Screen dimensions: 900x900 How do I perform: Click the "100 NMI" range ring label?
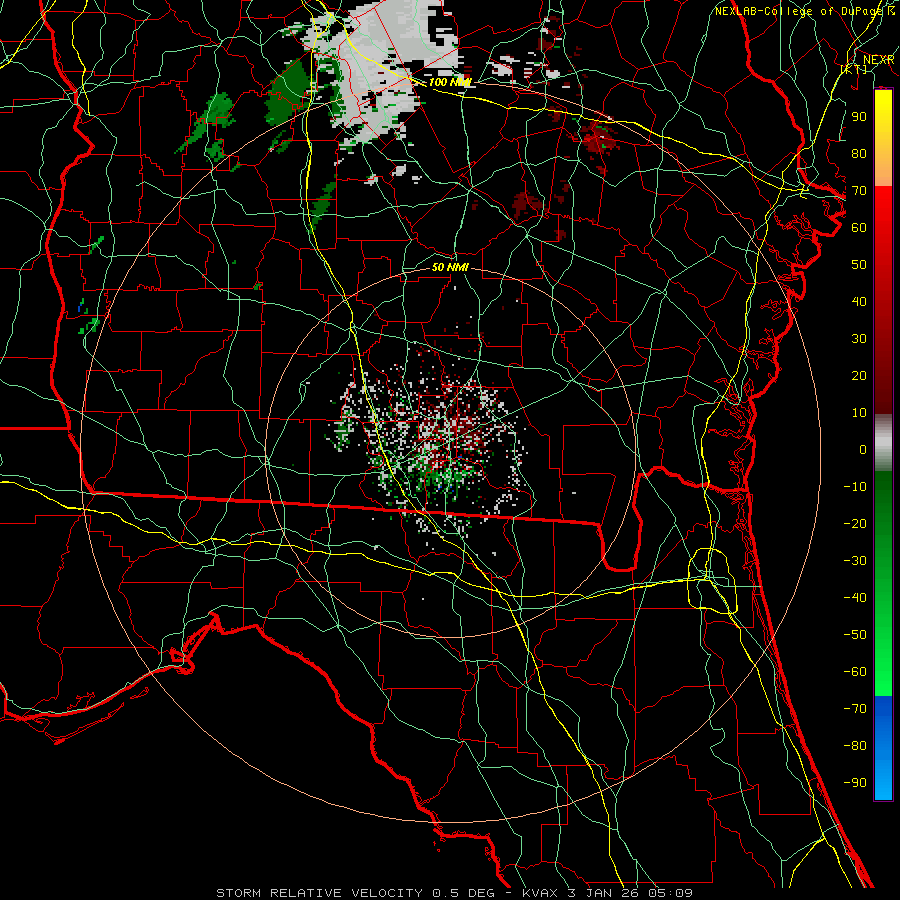coord(450,82)
